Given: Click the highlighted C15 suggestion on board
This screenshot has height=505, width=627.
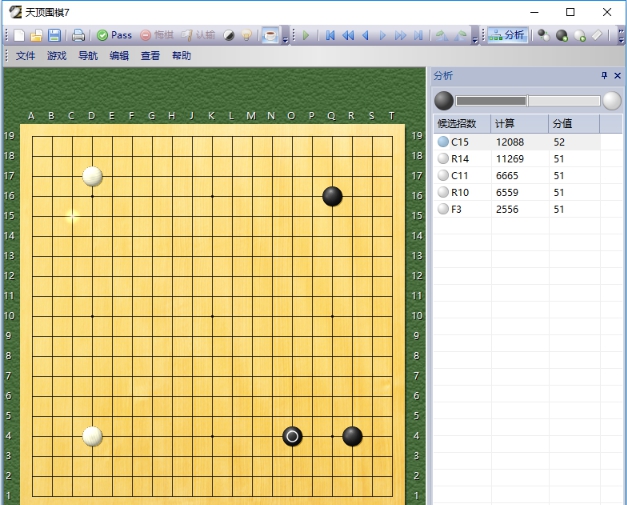Looking at the screenshot, I should [x=72, y=216].
